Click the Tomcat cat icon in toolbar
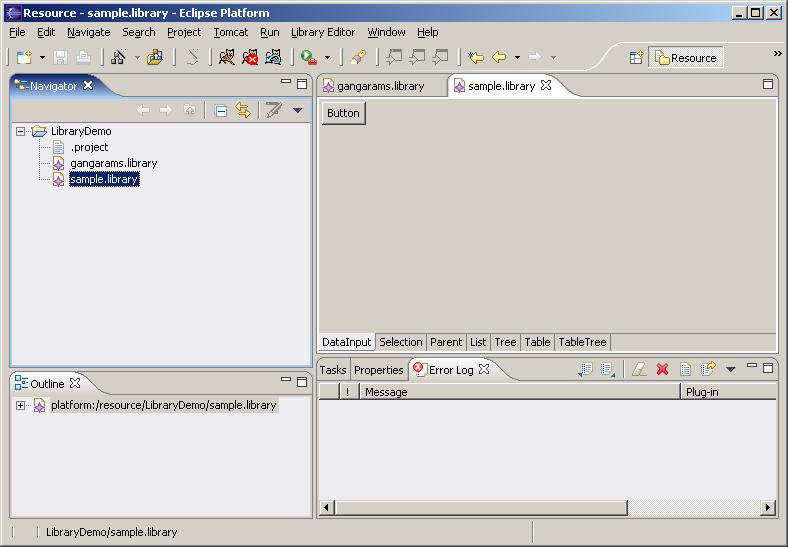 (227, 58)
